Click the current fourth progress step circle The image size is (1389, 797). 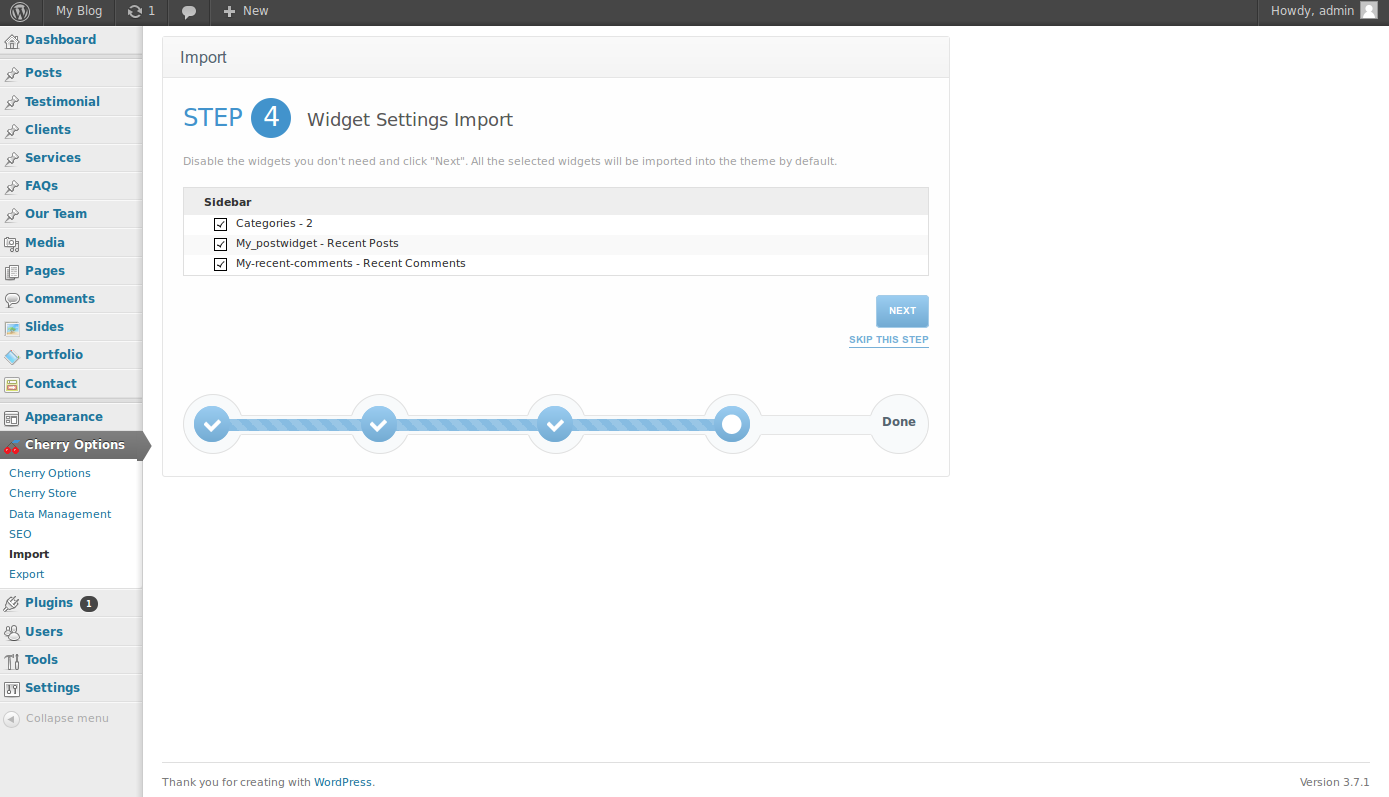click(732, 424)
